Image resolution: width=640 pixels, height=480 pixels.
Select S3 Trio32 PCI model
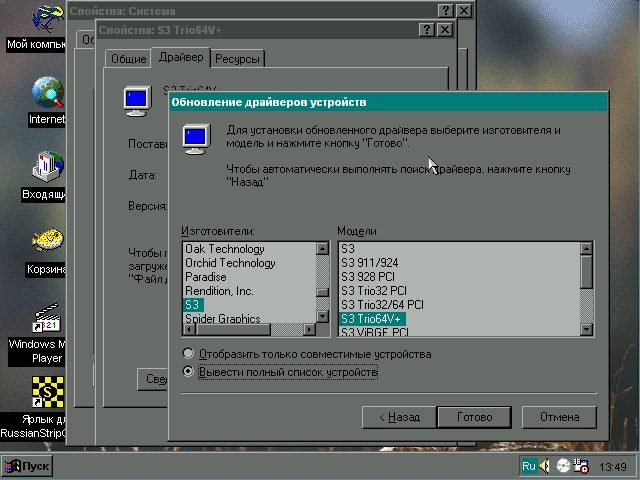click(x=374, y=291)
